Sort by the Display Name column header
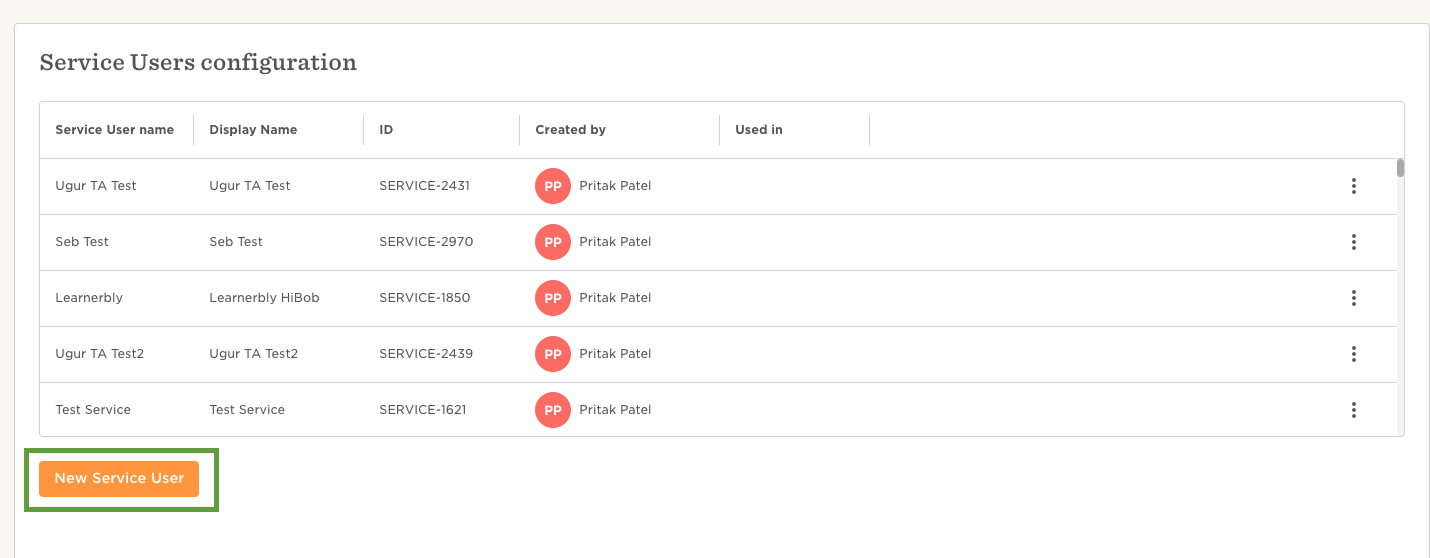The width and height of the screenshot is (1430, 558). 253,130
